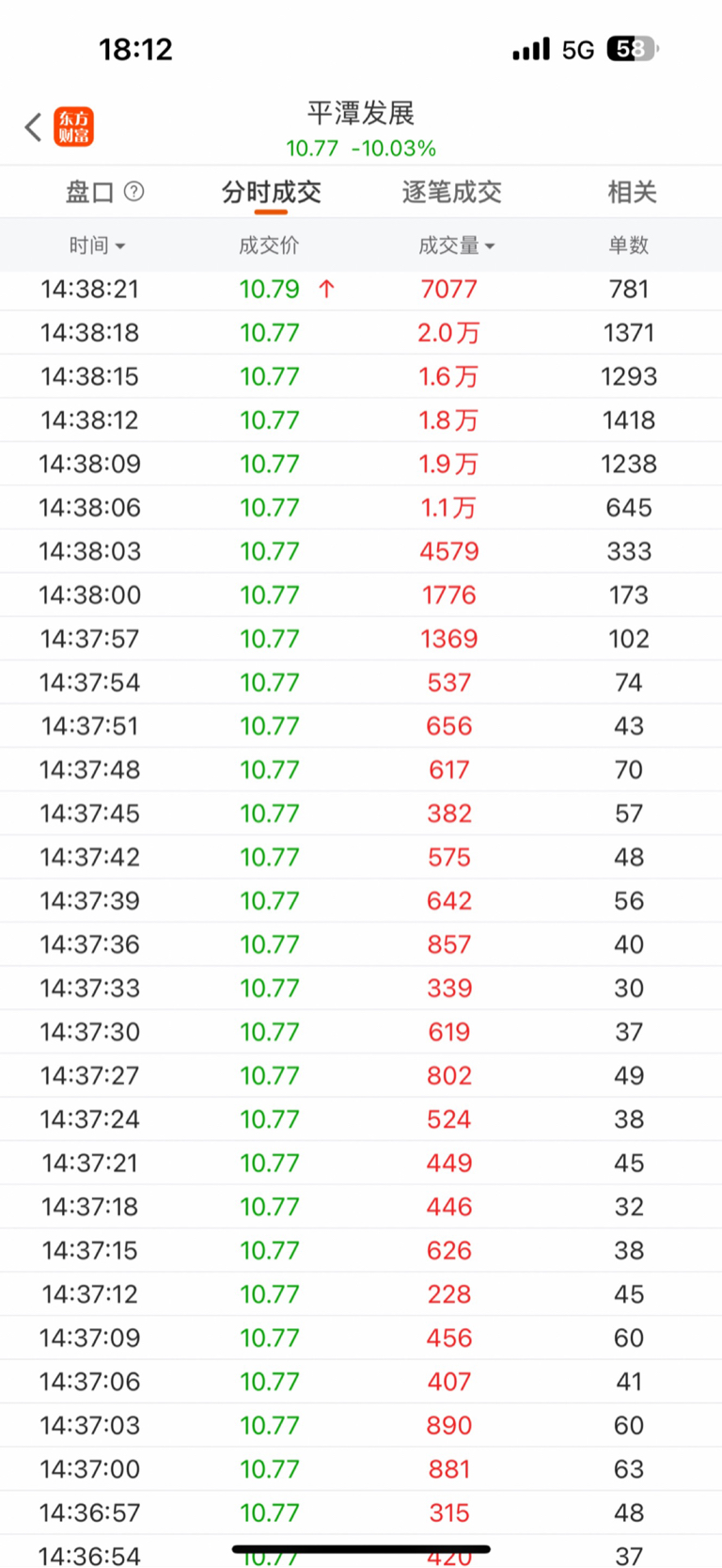Tap the cellular signal bars icon
Screen dimensions: 722x1568
click(531, 49)
